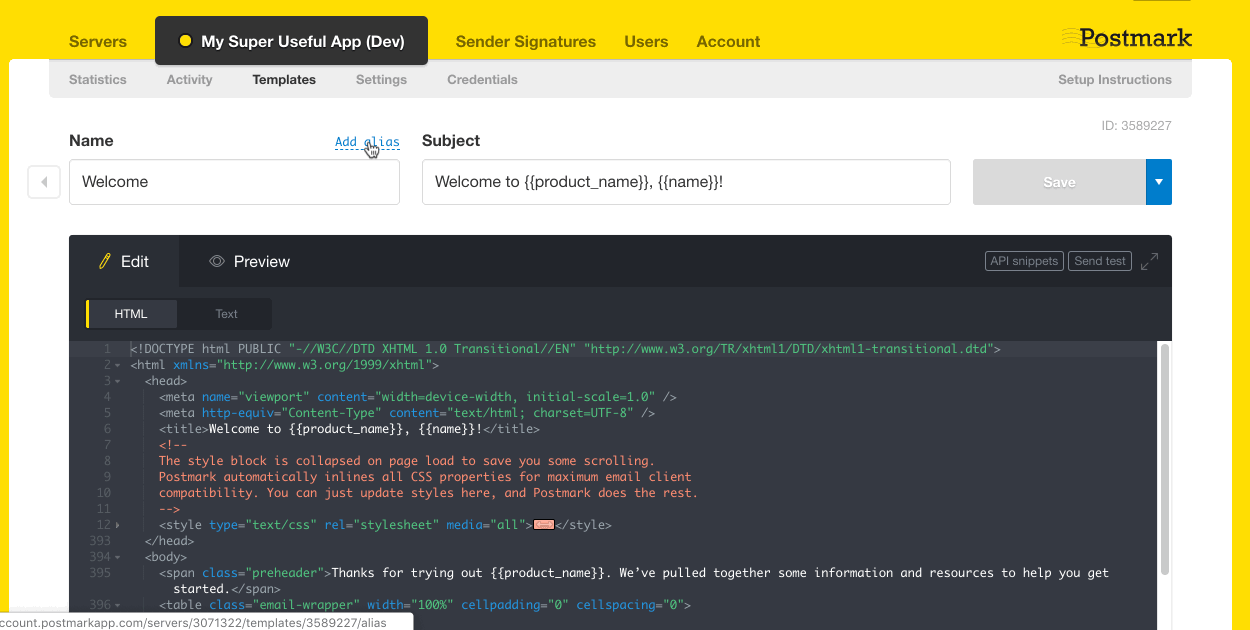Screen dimensions: 1250x630
Task: Click the title tag text on line 6
Action: point(349,429)
